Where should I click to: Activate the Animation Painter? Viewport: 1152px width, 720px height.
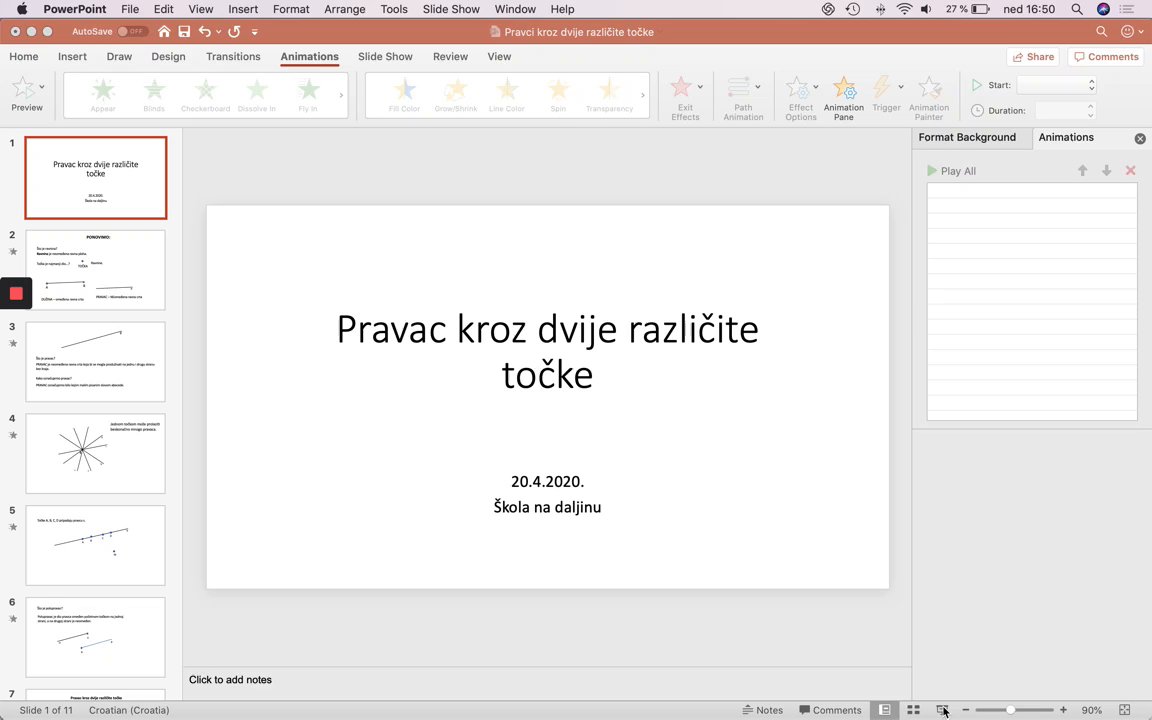coord(929,98)
